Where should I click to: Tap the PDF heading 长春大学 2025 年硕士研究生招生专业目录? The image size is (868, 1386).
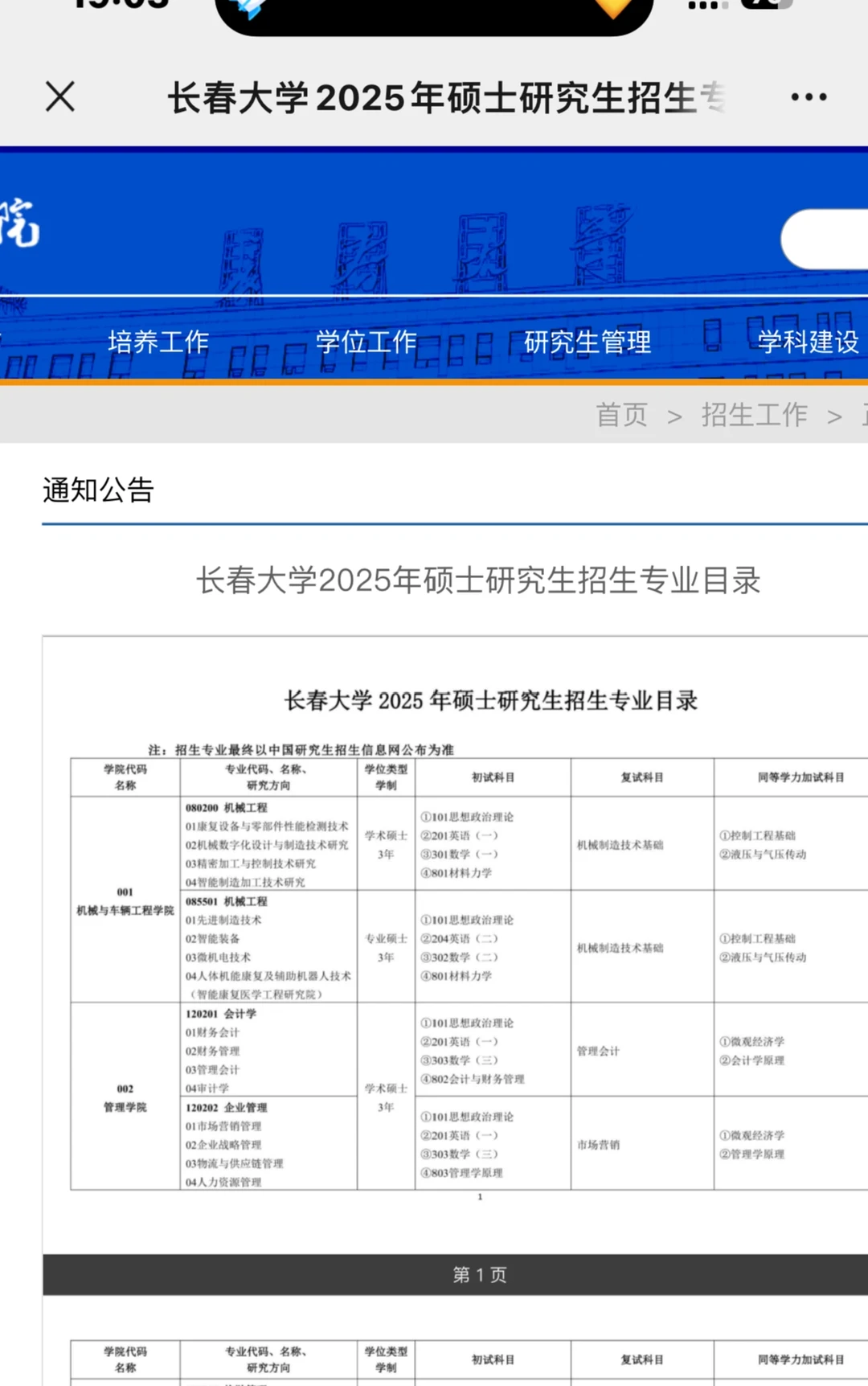pyautogui.click(x=491, y=700)
